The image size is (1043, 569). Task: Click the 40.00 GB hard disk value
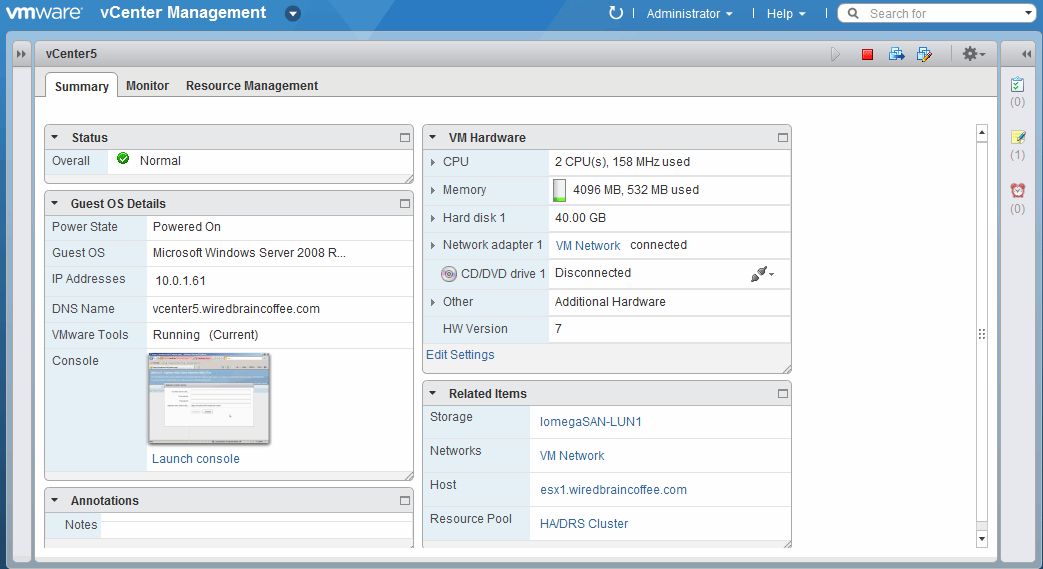pos(580,218)
